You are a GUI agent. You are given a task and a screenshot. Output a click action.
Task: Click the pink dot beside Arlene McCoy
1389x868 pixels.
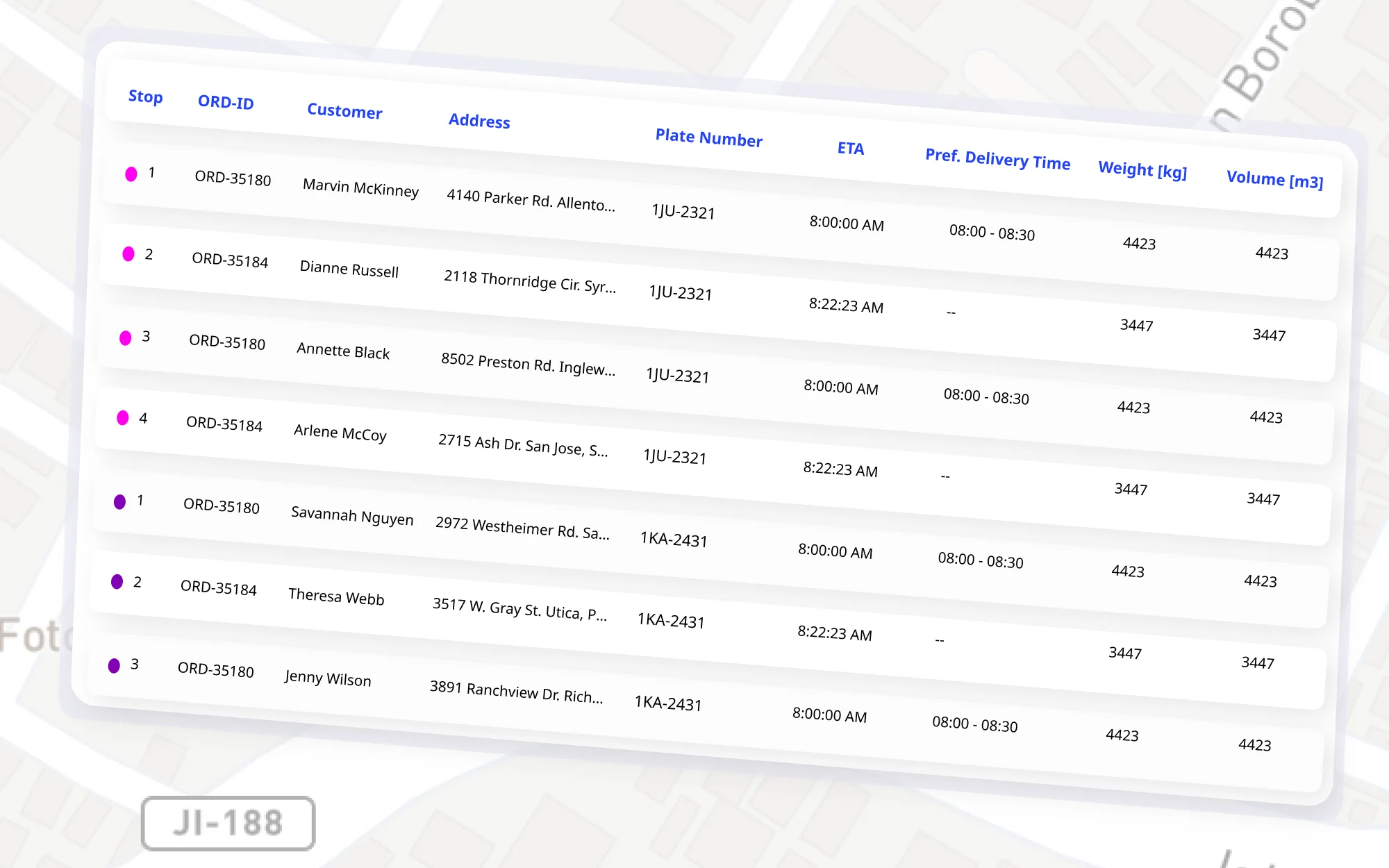click(x=123, y=417)
